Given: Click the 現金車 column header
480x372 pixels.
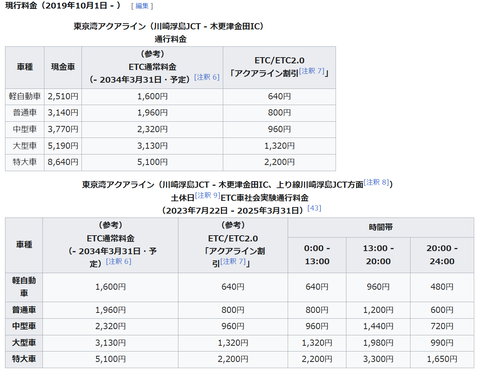Looking at the screenshot, I should (63, 67).
